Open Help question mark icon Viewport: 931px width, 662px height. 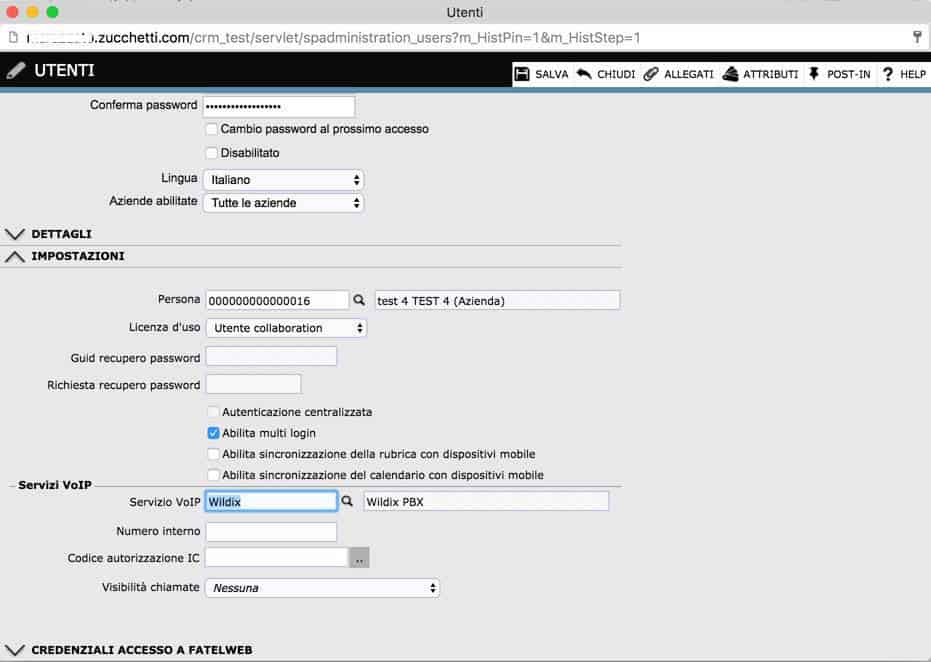click(x=887, y=74)
